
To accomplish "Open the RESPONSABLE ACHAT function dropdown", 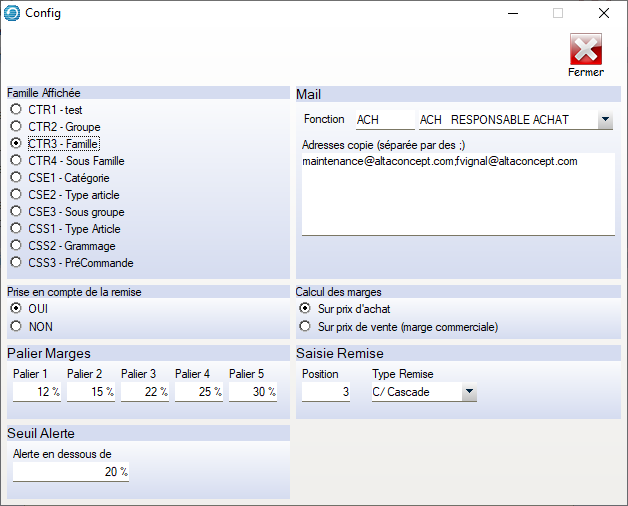I will 605,120.
